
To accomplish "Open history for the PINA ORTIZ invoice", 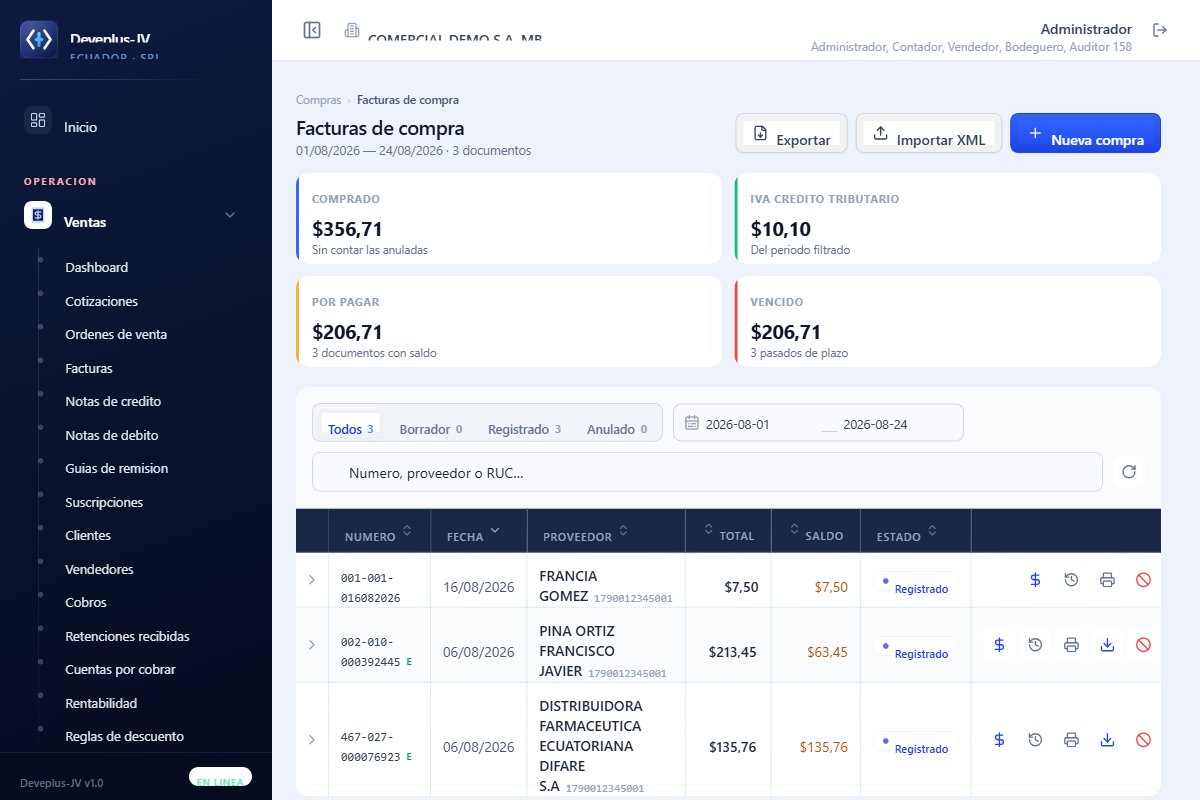I will pos(1035,645).
